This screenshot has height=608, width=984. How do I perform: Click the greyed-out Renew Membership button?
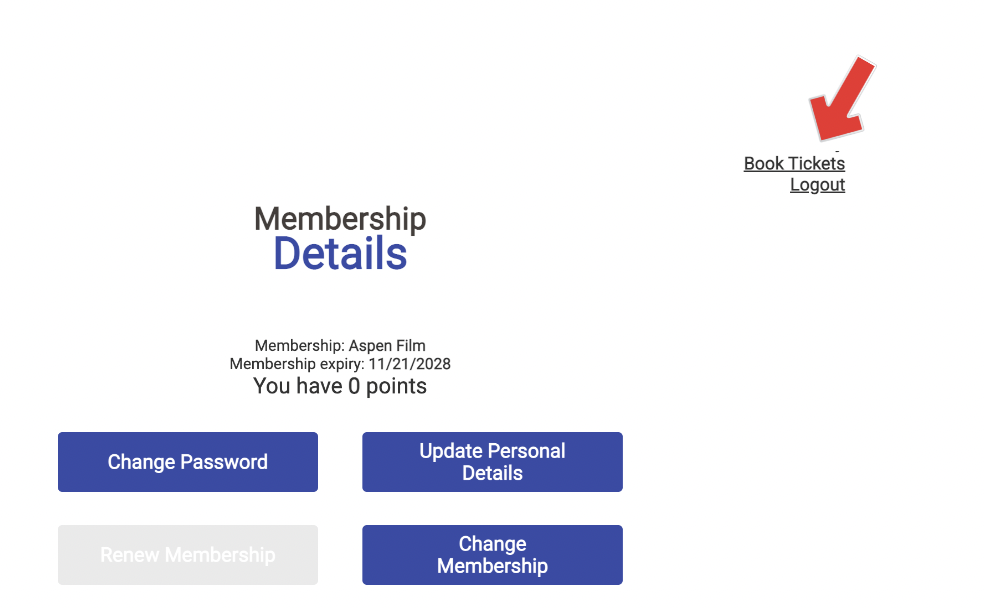188,555
